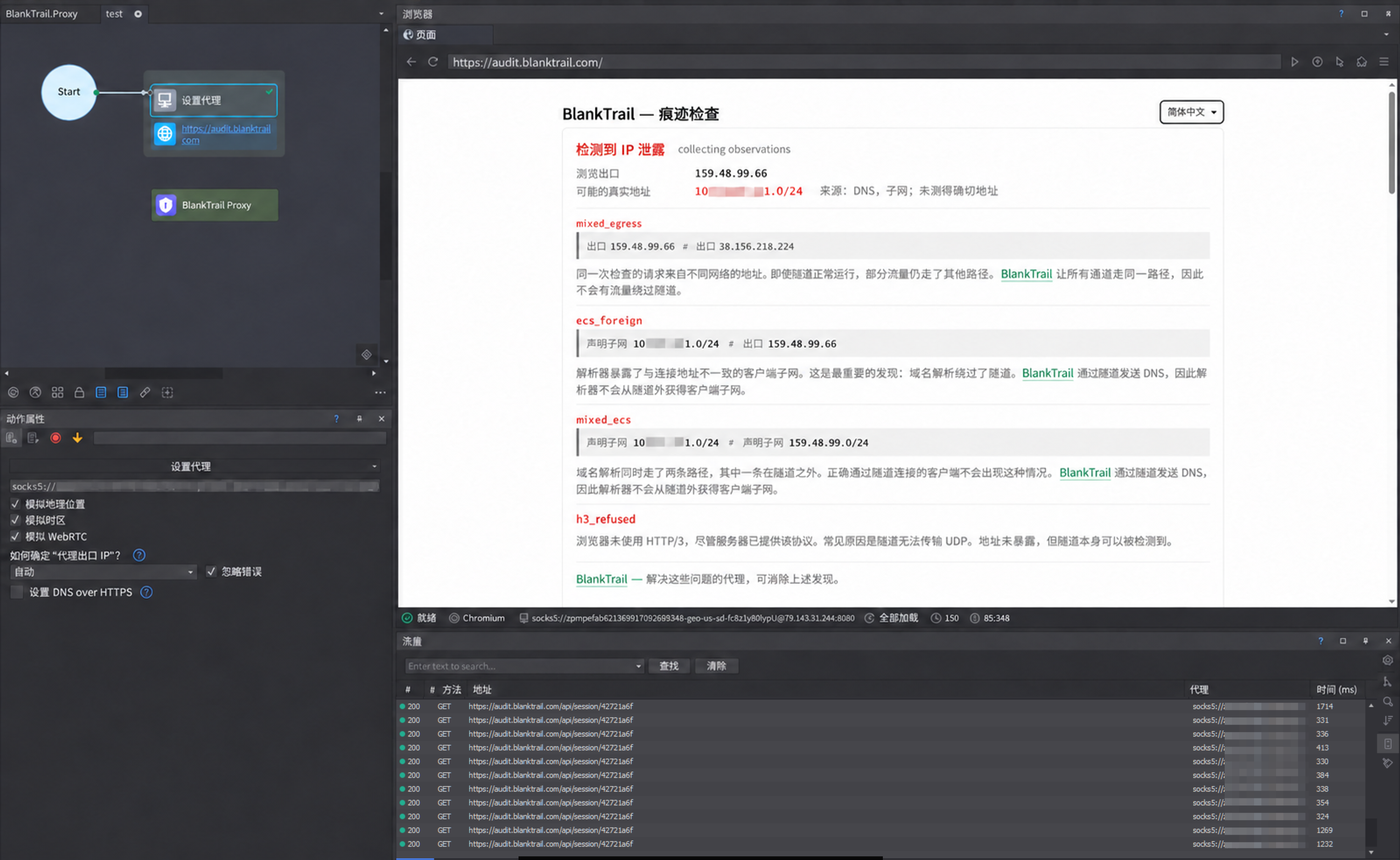Image resolution: width=1400 pixels, height=860 pixels.
Task: Toggle the 模拟 WebRTC checkbox
Action: [x=15, y=536]
